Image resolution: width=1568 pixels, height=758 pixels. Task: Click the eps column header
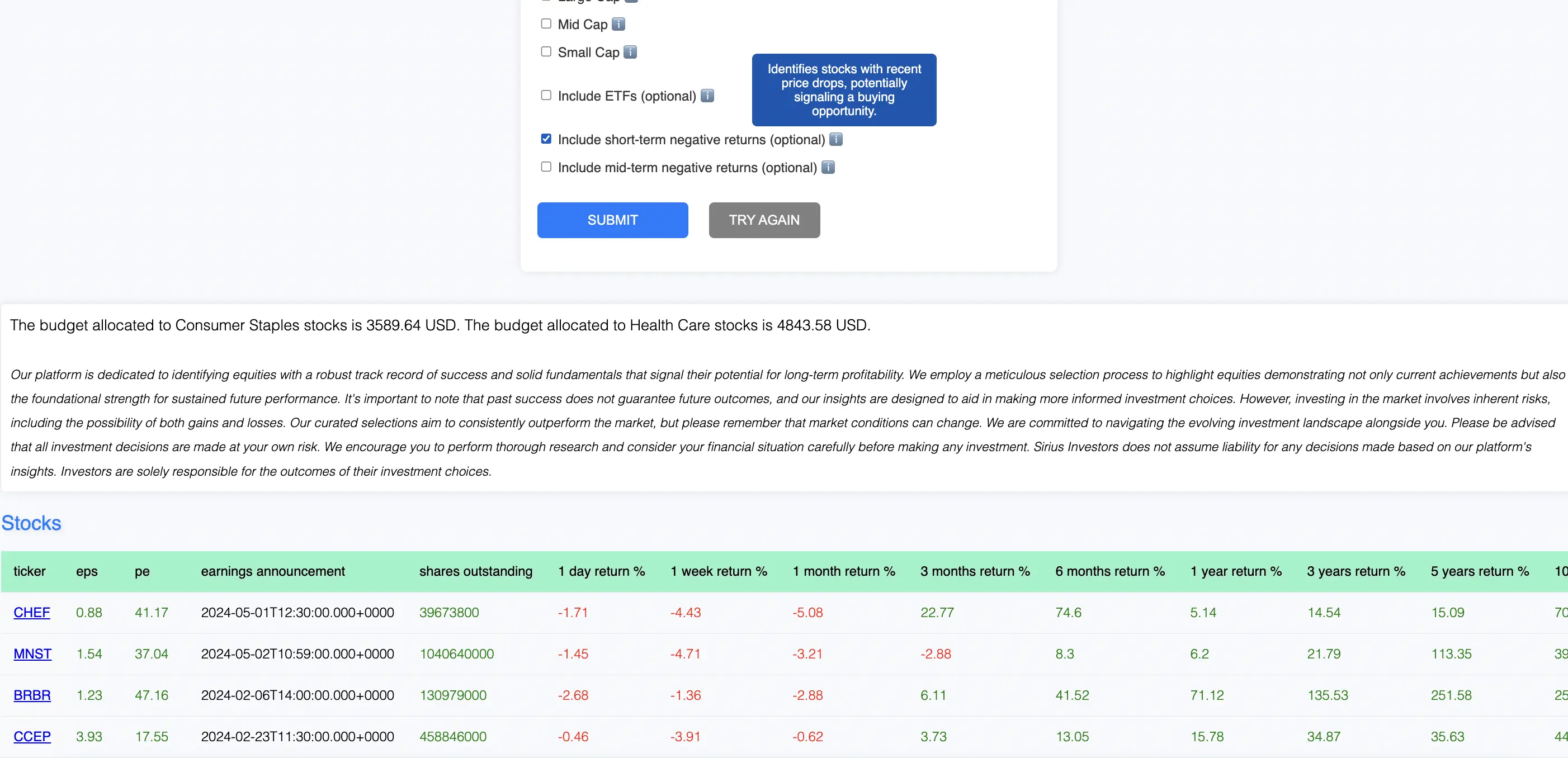pyautogui.click(x=87, y=571)
